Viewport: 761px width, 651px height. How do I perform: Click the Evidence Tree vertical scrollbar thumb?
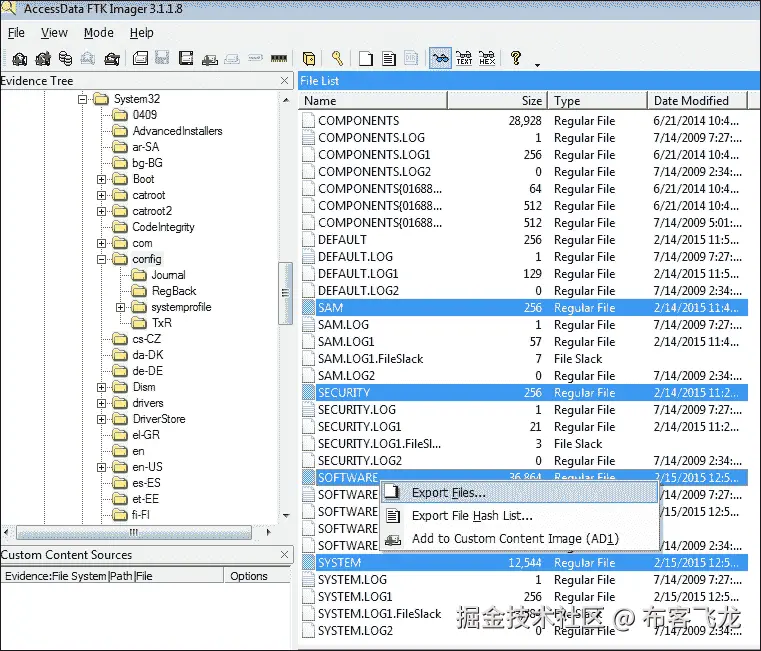coord(285,293)
